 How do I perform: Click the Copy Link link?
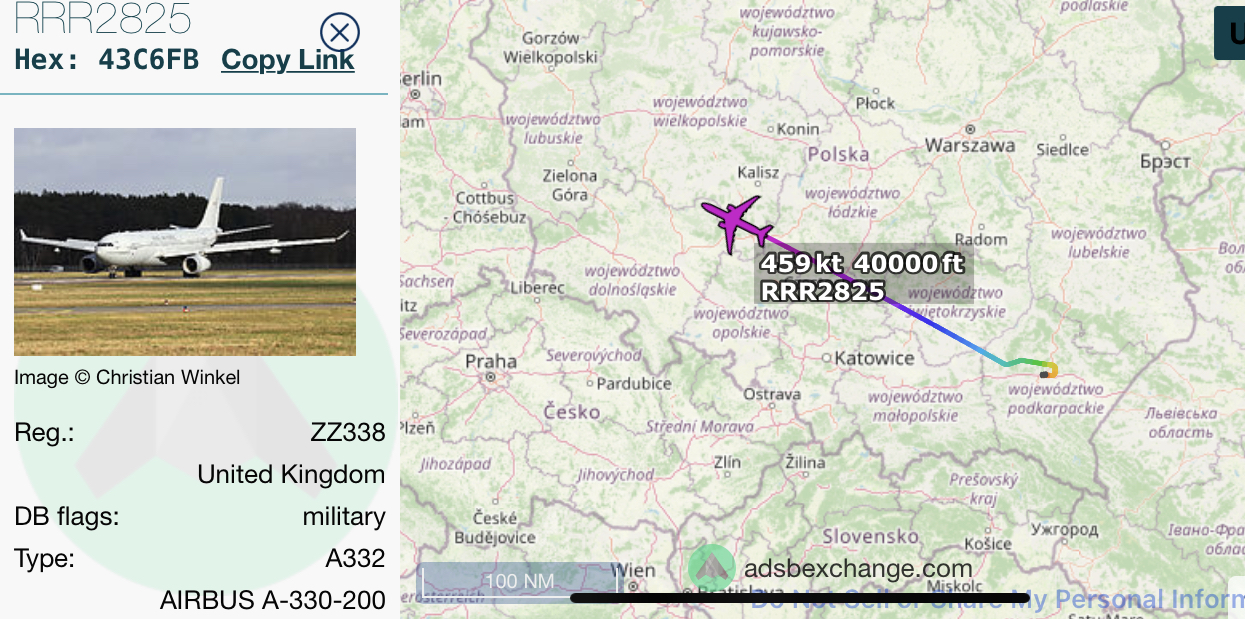(x=288, y=60)
